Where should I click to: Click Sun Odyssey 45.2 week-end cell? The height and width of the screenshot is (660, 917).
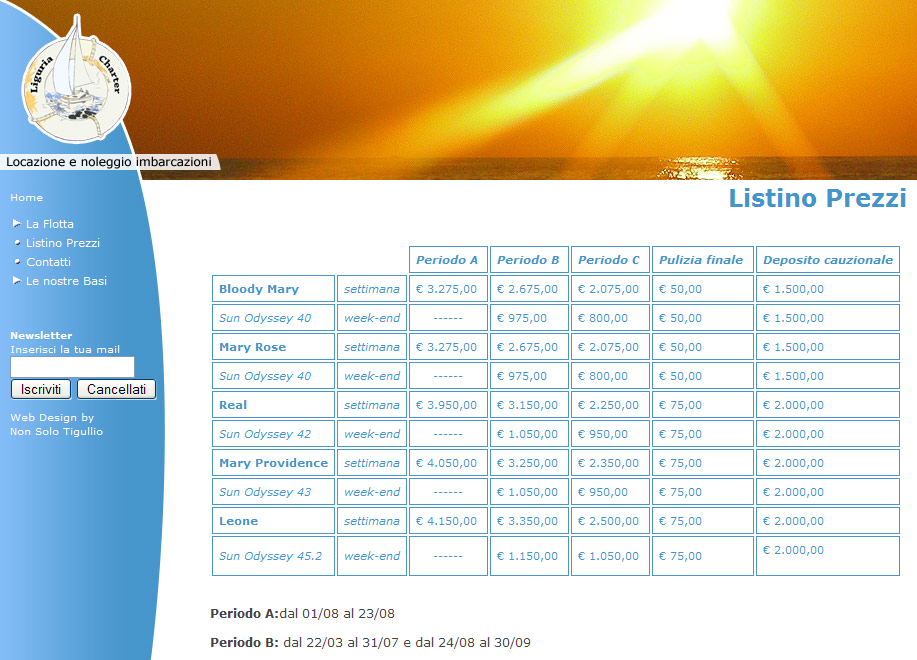tap(372, 556)
